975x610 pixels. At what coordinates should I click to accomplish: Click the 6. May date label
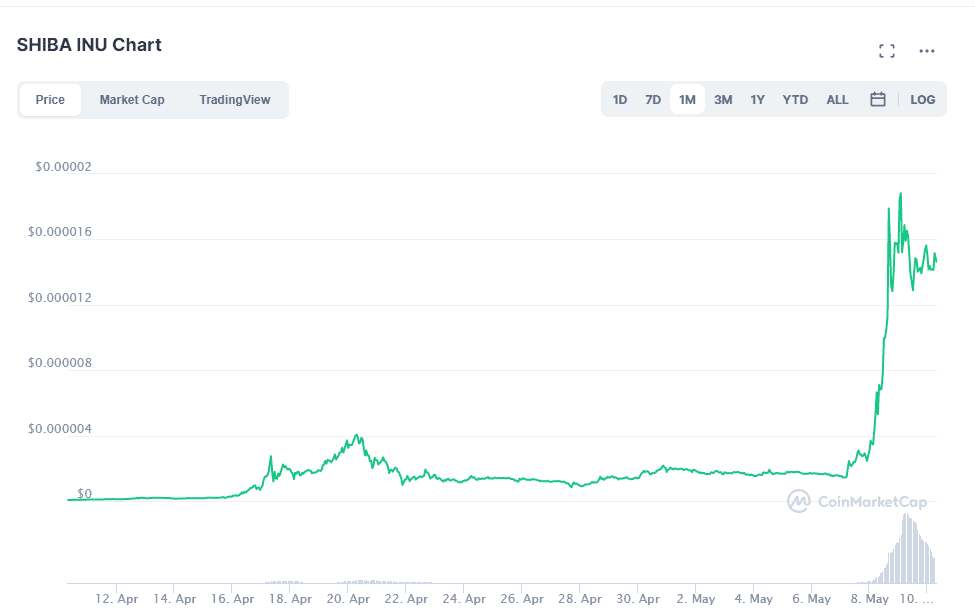(x=811, y=599)
